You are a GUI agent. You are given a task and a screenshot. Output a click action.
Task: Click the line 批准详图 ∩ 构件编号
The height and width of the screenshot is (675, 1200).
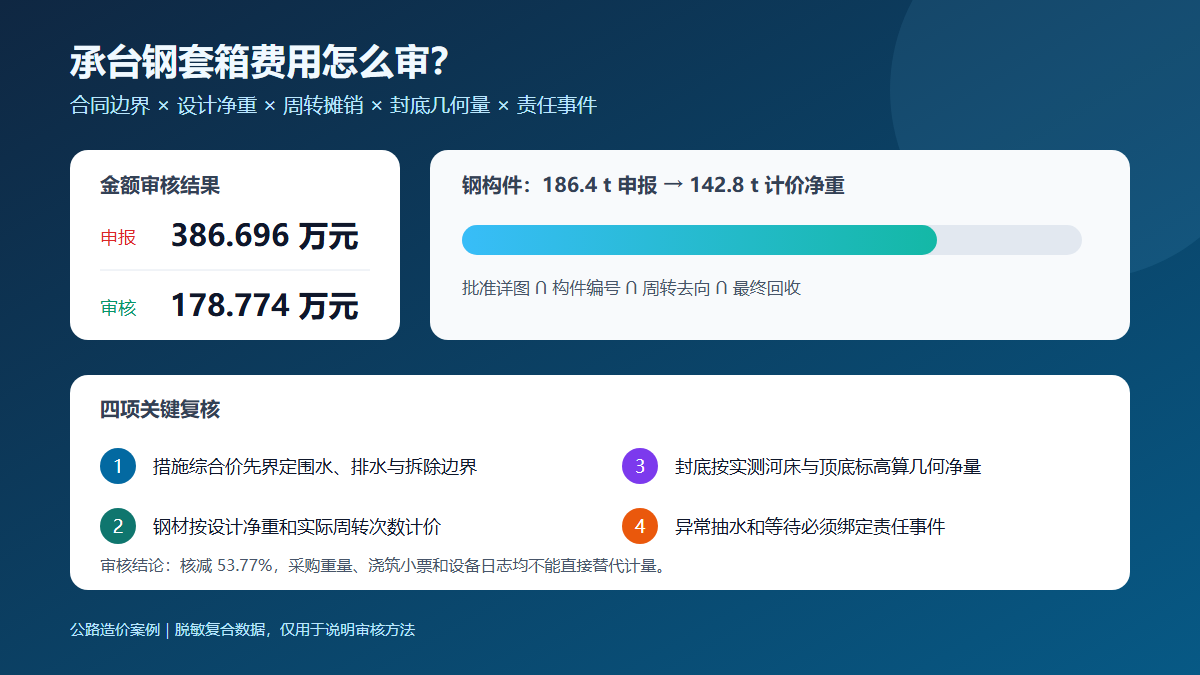coord(631,288)
